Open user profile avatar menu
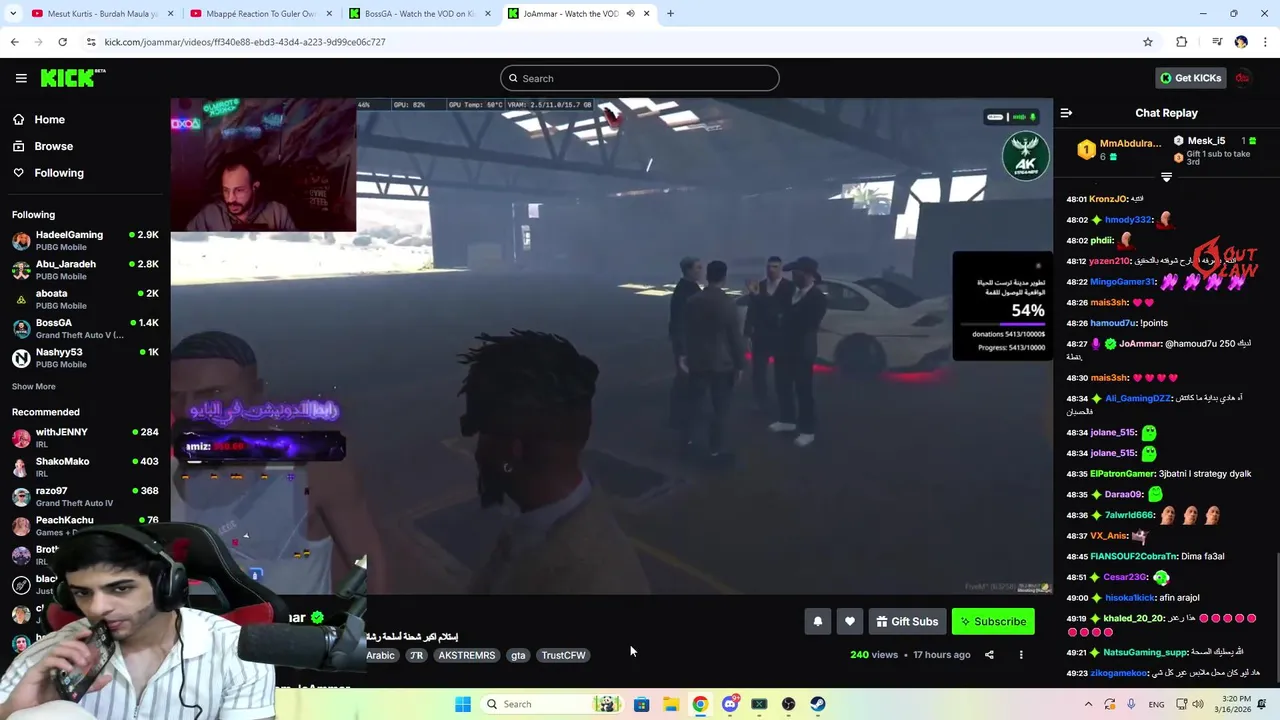The image size is (1280, 720). click(1243, 78)
